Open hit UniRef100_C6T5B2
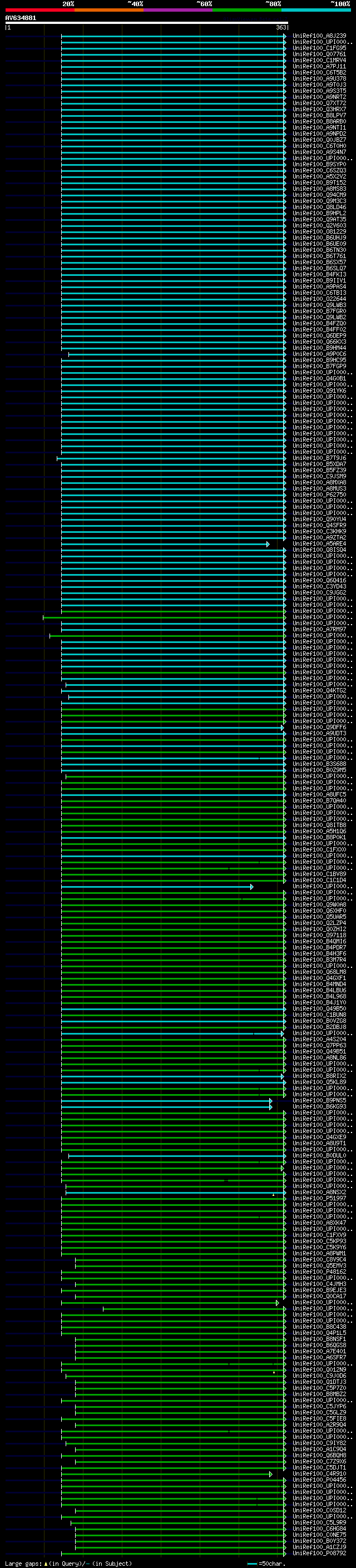This screenshot has height=1568, width=356. click(x=319, y=72)
